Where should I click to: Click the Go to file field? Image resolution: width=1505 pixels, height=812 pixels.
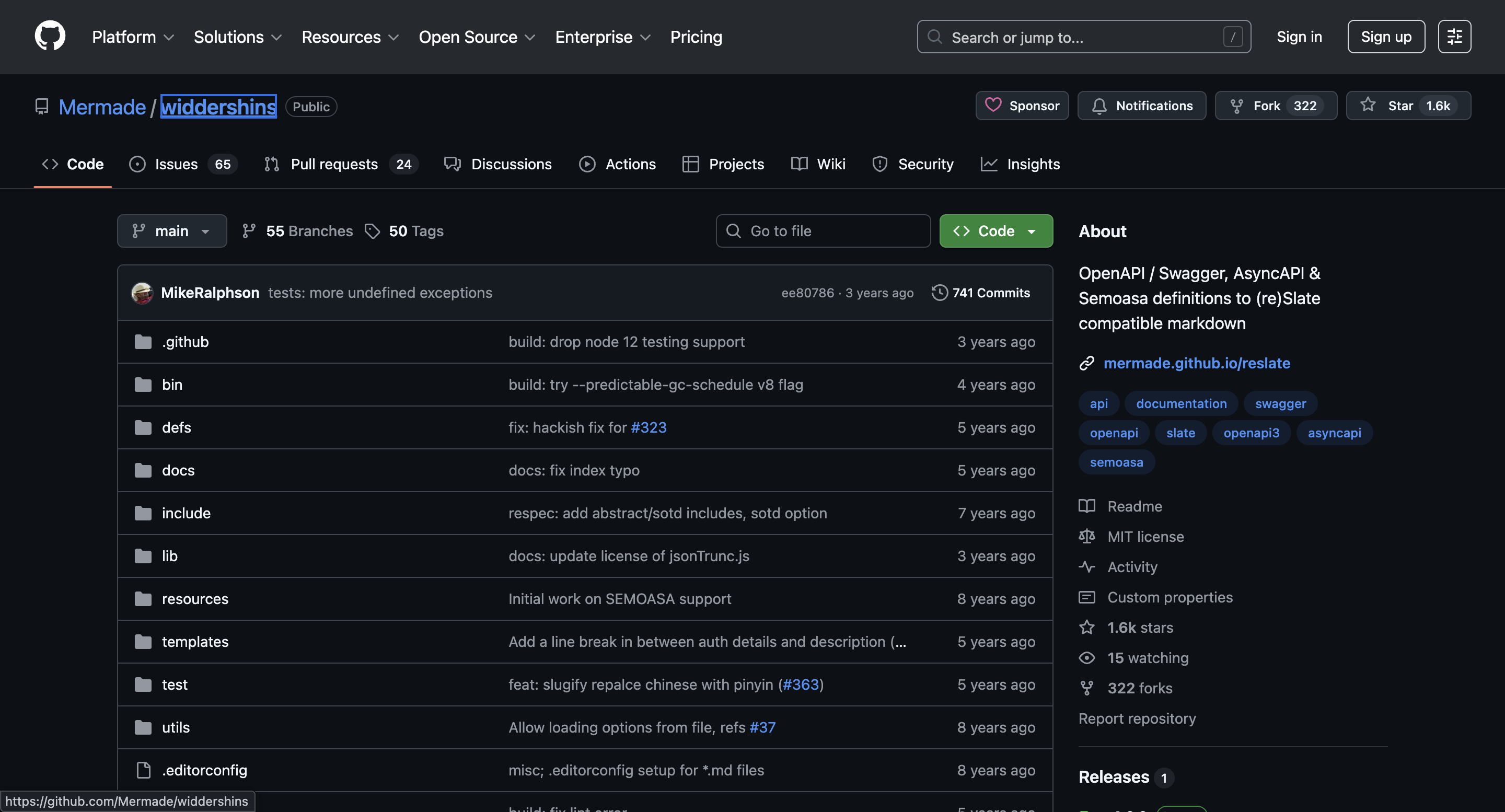(x=823, y=231)
